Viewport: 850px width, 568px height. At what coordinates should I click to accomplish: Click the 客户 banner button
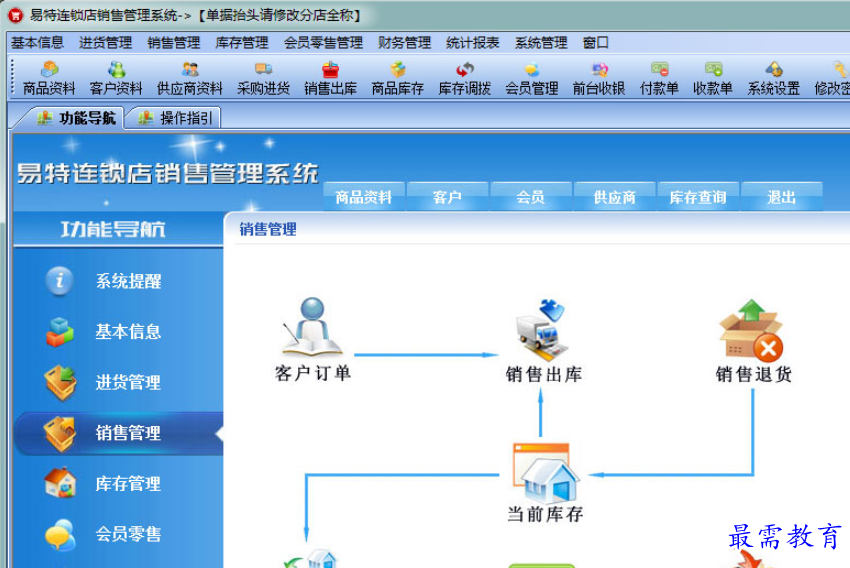(447, 197)
